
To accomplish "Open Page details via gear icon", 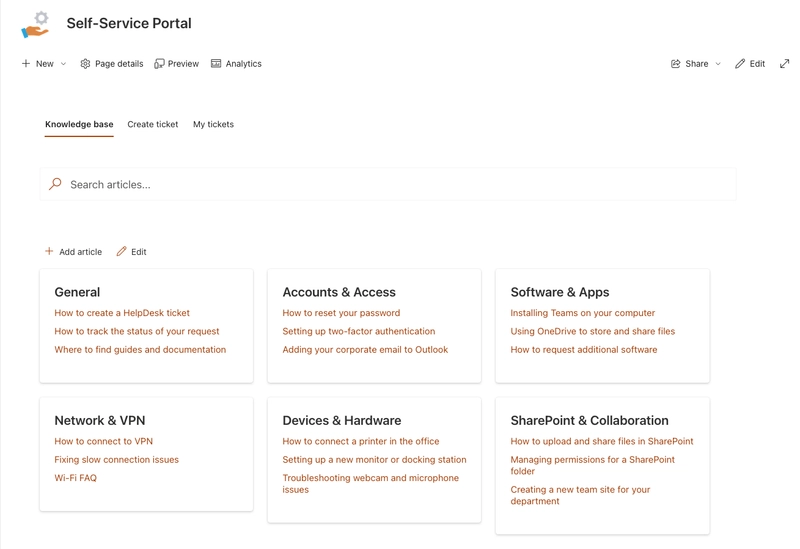I will 85,64.
